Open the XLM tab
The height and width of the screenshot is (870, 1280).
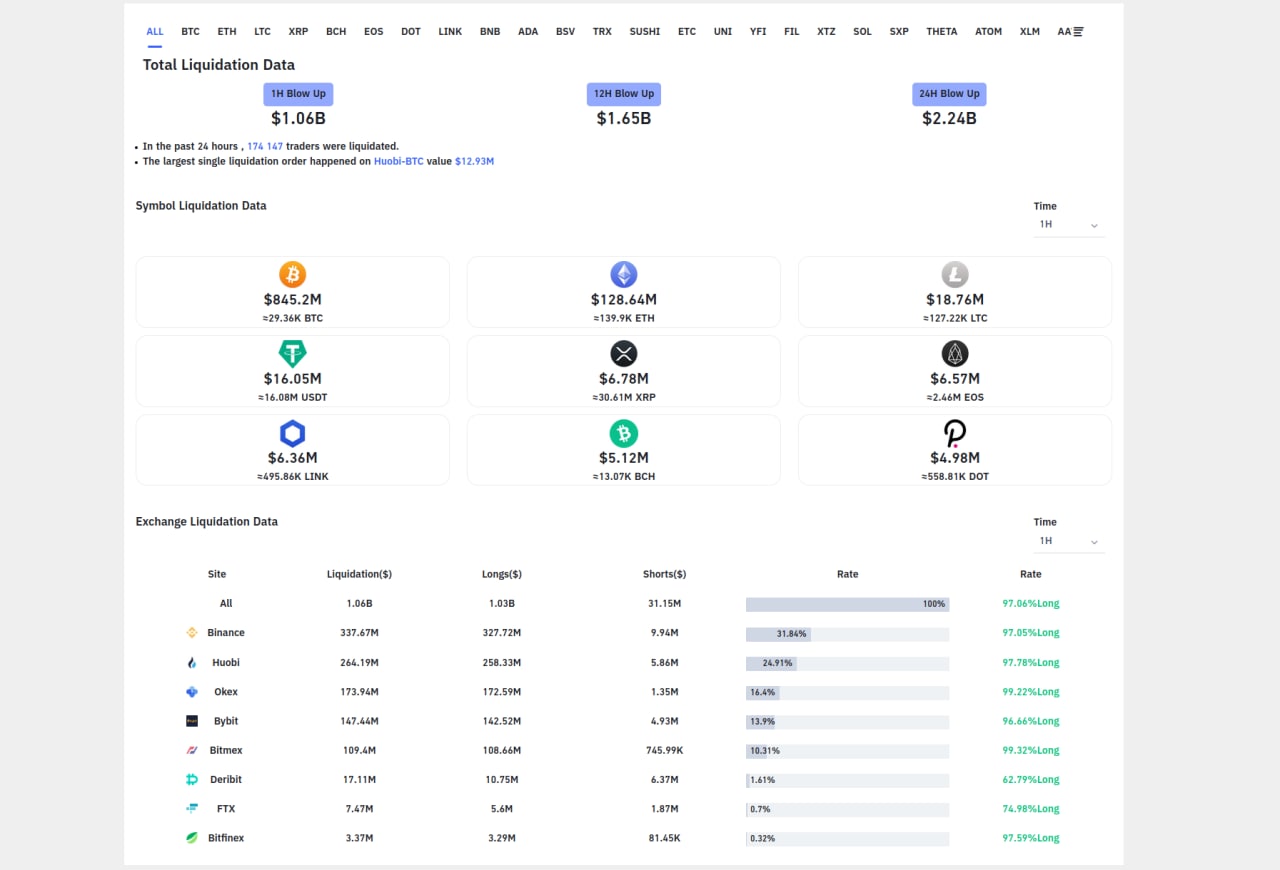click(x=1030, y=32)
